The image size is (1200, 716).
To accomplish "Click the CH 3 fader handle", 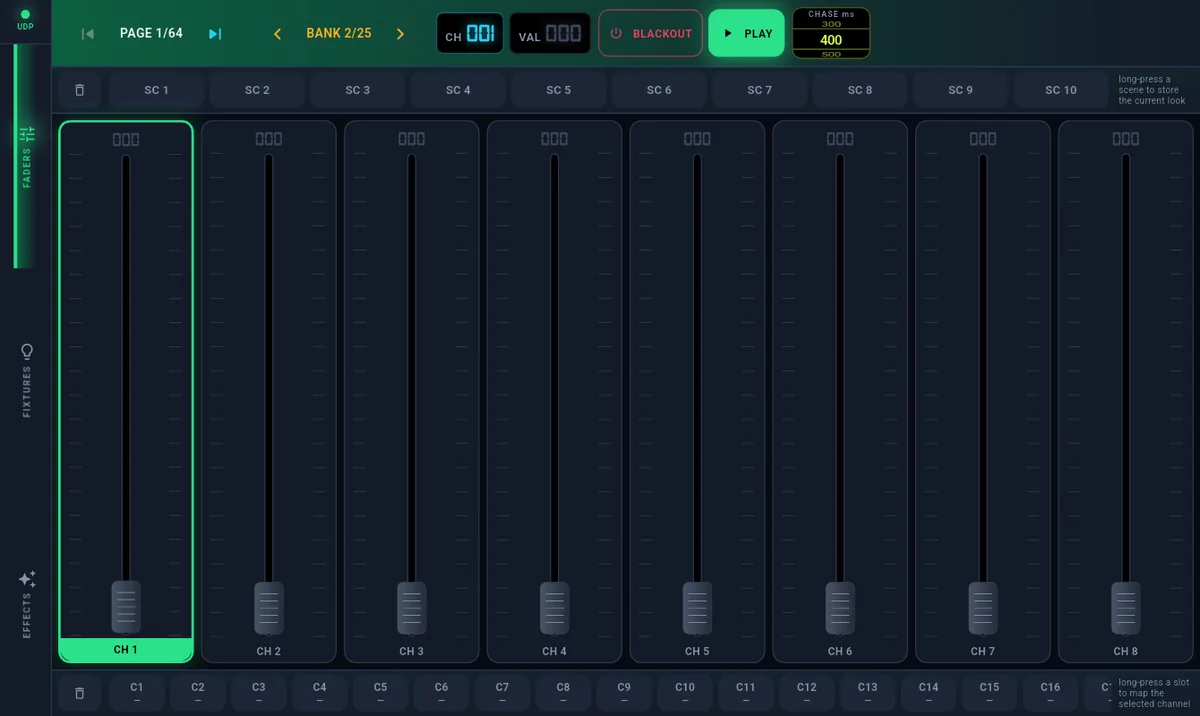I will click(412, 607).
